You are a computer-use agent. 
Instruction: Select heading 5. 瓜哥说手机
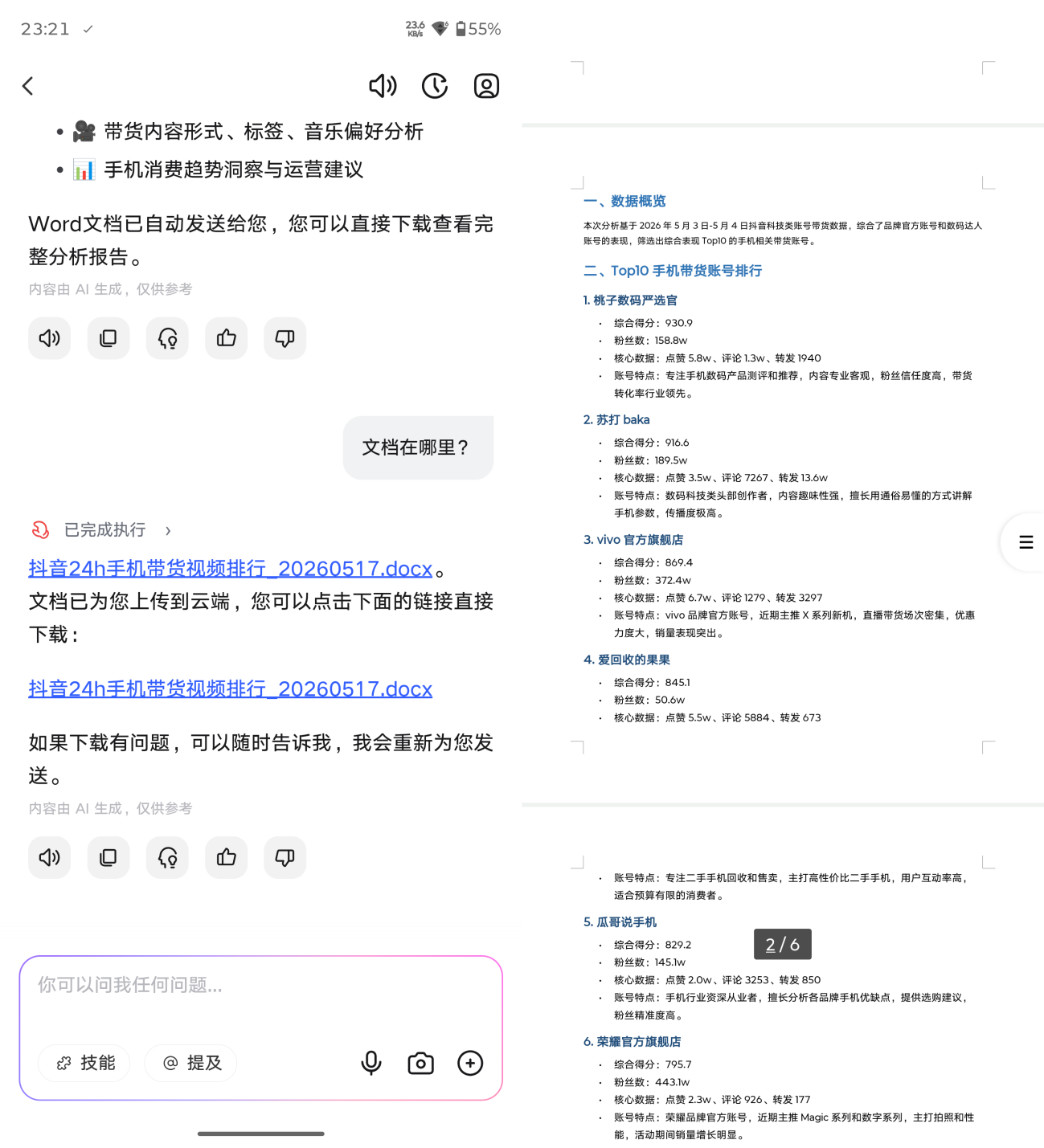[620, 922]
